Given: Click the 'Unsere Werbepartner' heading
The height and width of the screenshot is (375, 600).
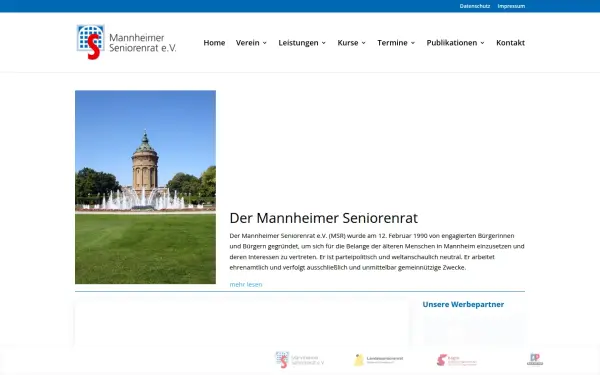Looking at the screenshot, I should point(463,305).
